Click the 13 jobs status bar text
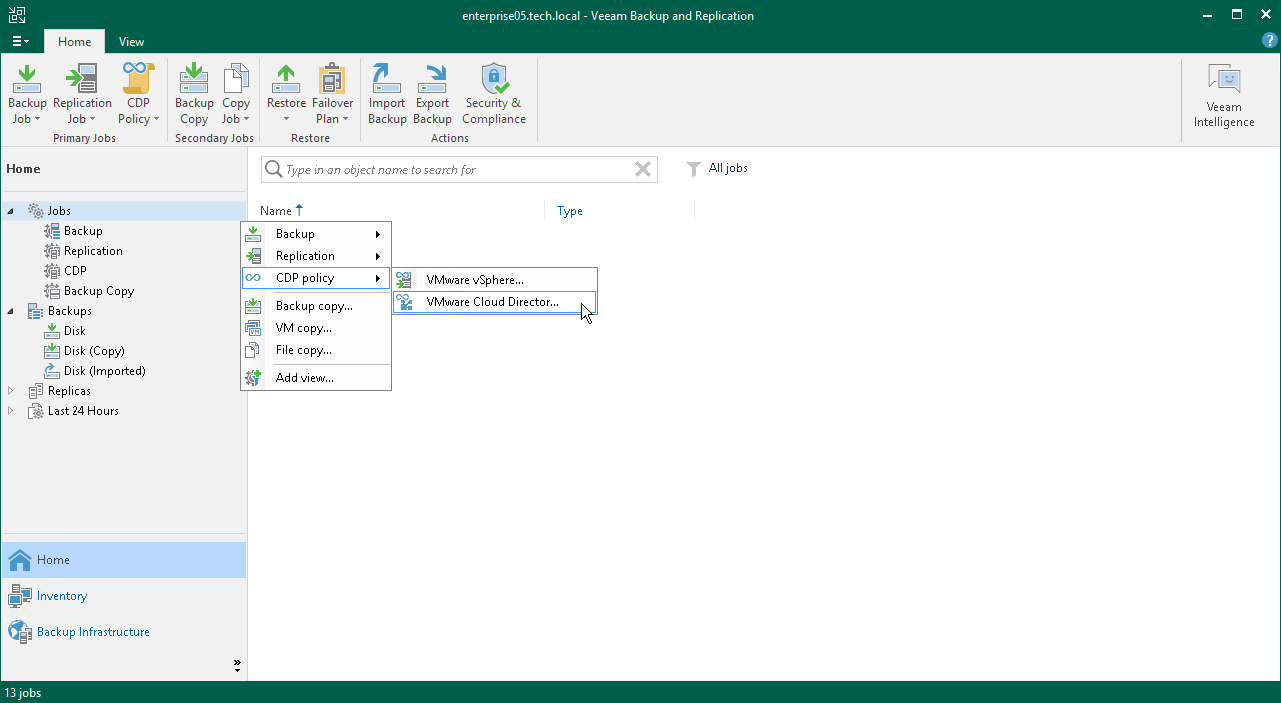Viewport: 1281px width, 703px height. [x=23, y=692]
